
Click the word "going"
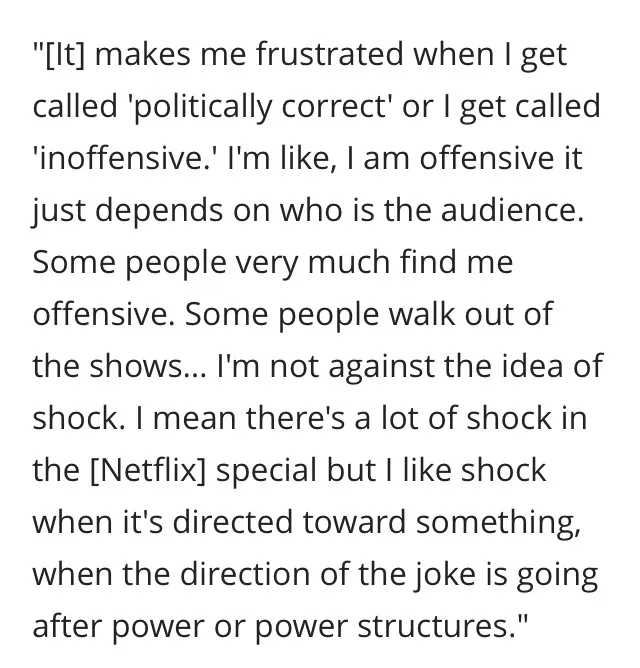click(x=557, y=576)
